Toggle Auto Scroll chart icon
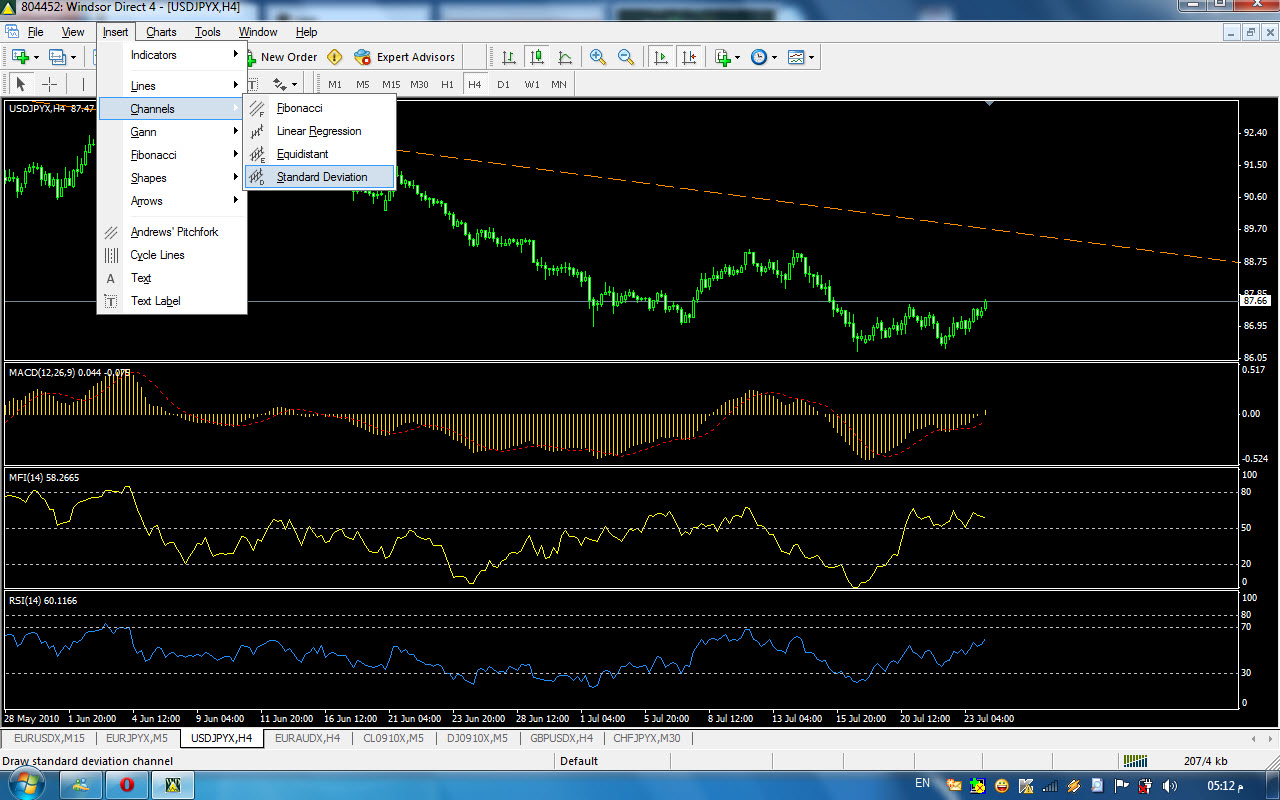1280x800 pixels. point(660,57)
